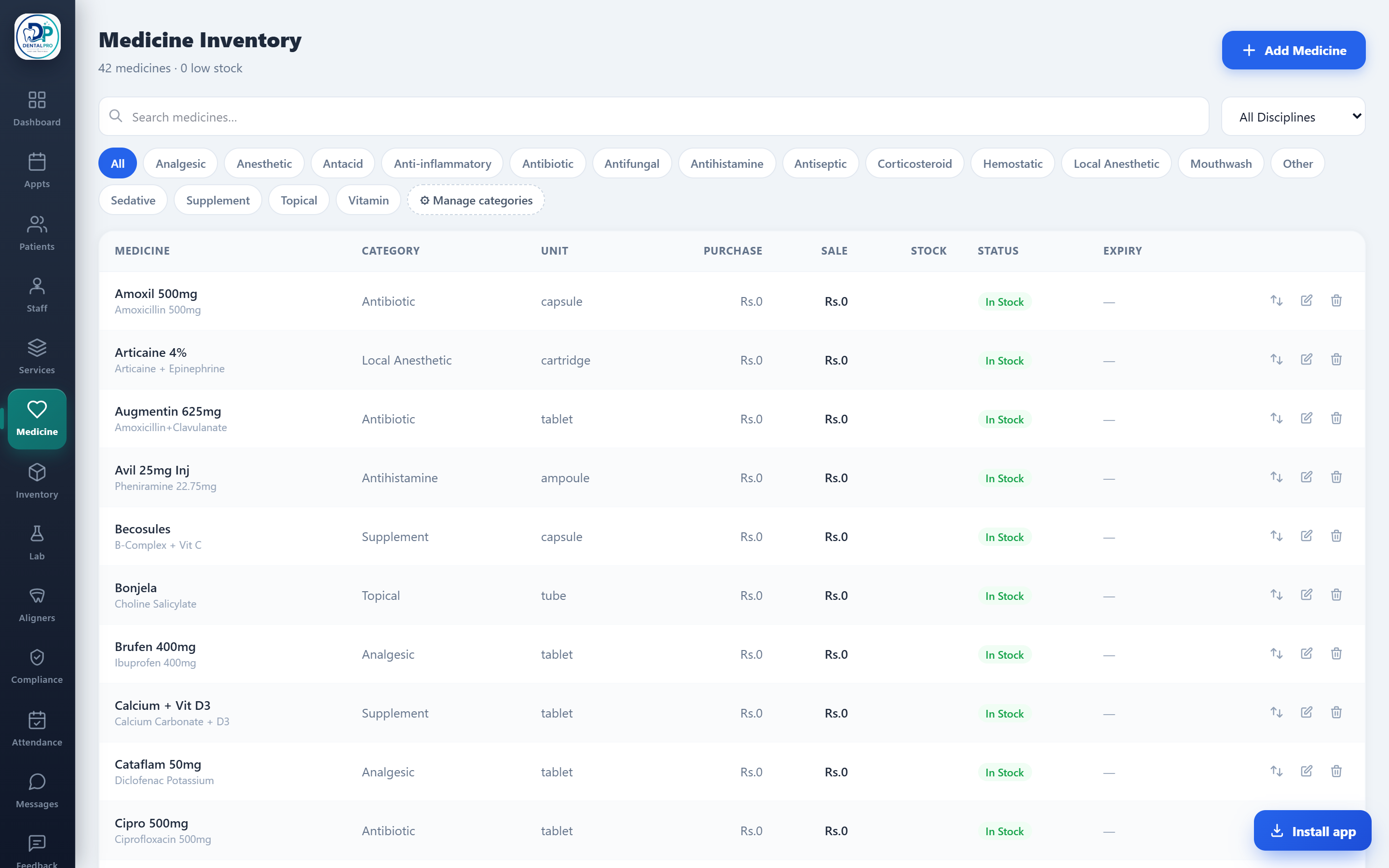Open the Patients section icon
Image resolution: width=1389 pixels, height=868 pixels.
point(37,224)
